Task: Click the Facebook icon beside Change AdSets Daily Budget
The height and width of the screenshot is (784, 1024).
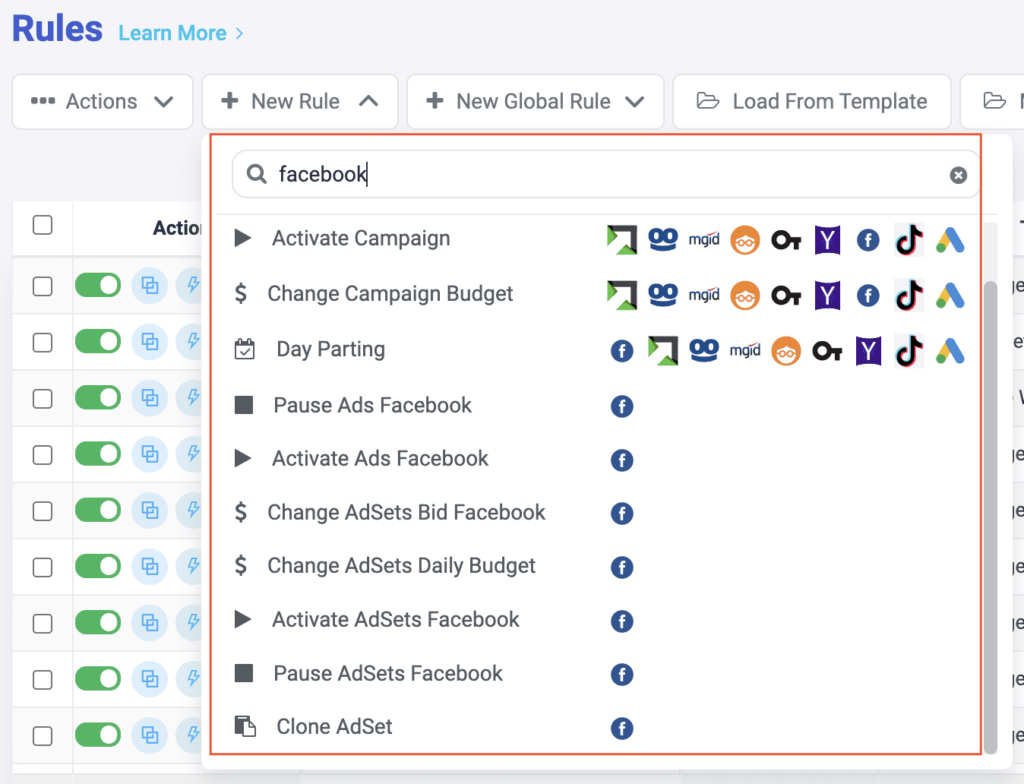Action: point(622,567)
